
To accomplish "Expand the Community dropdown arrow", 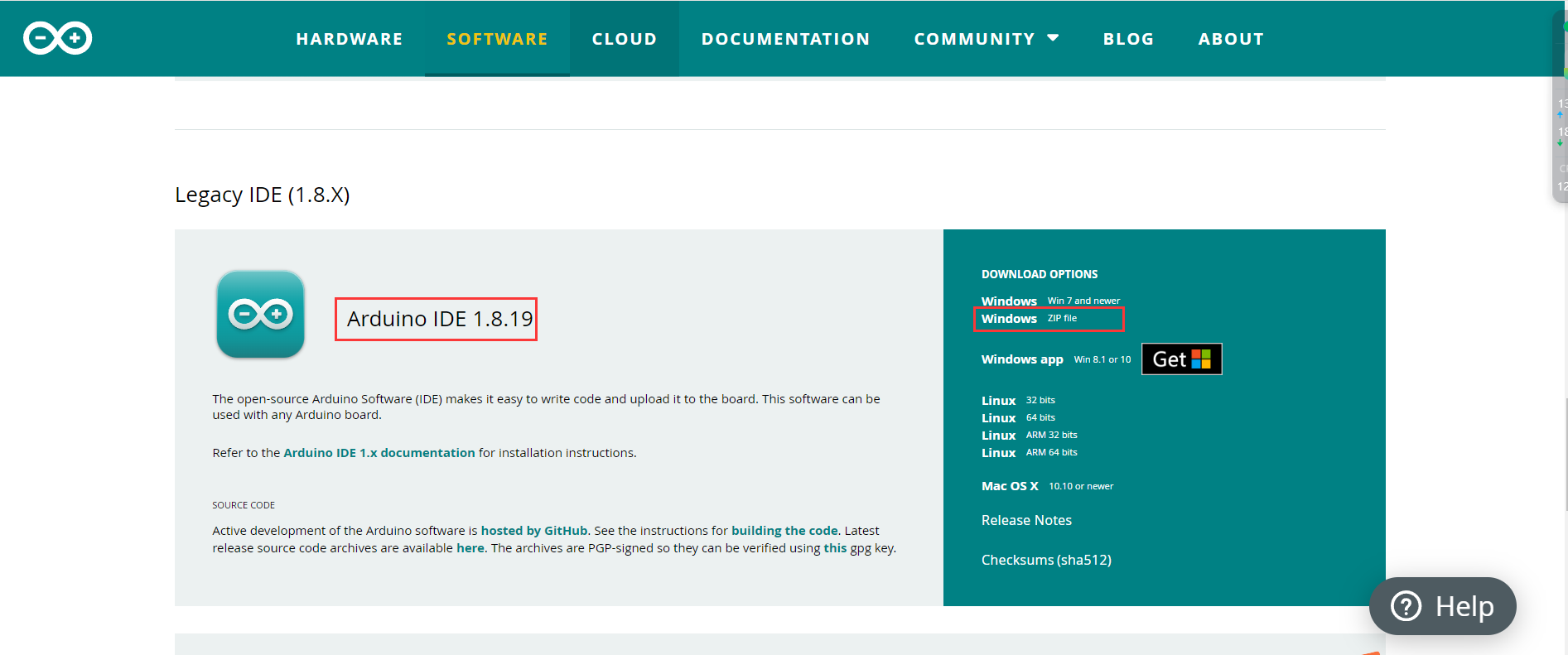I will [1054, 38].
